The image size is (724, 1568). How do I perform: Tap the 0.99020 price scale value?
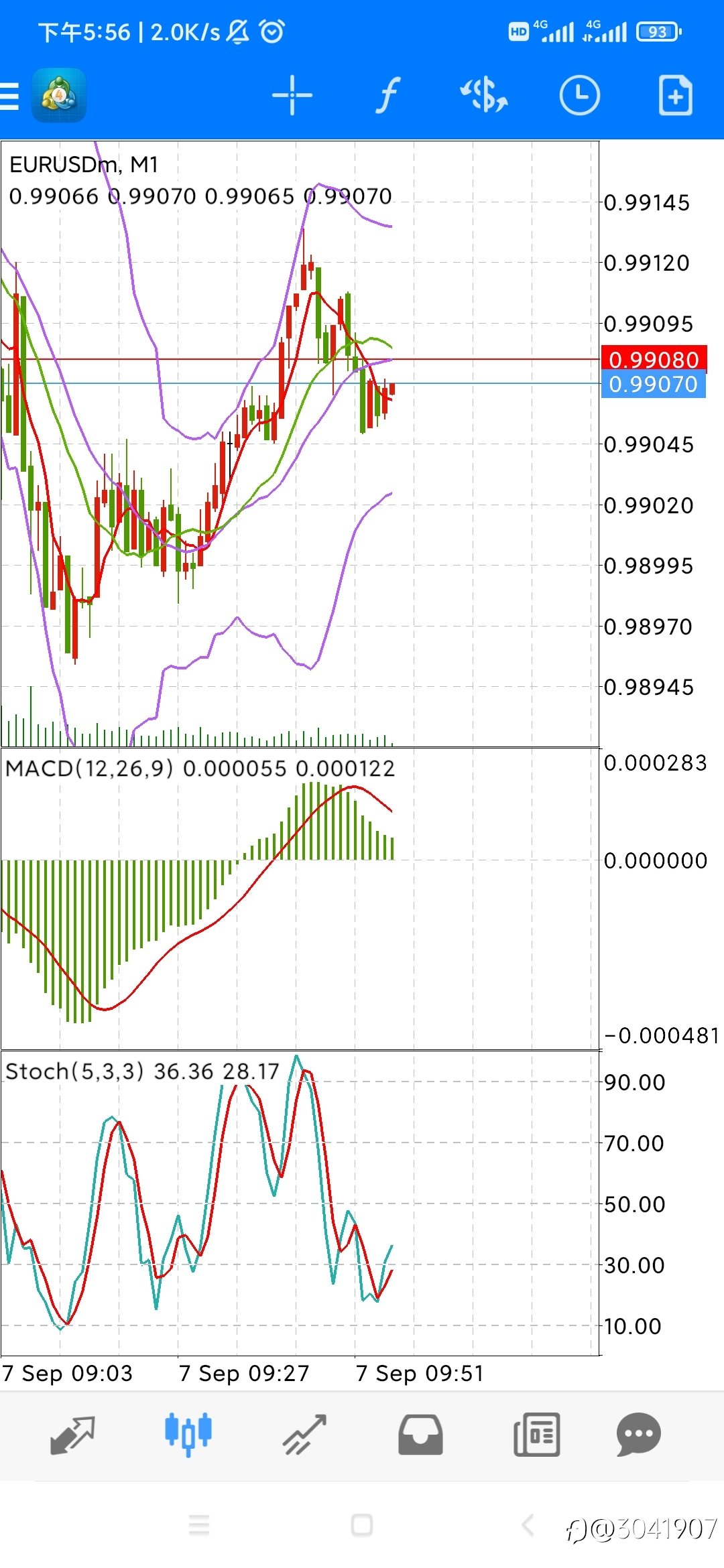coord(649,506)
